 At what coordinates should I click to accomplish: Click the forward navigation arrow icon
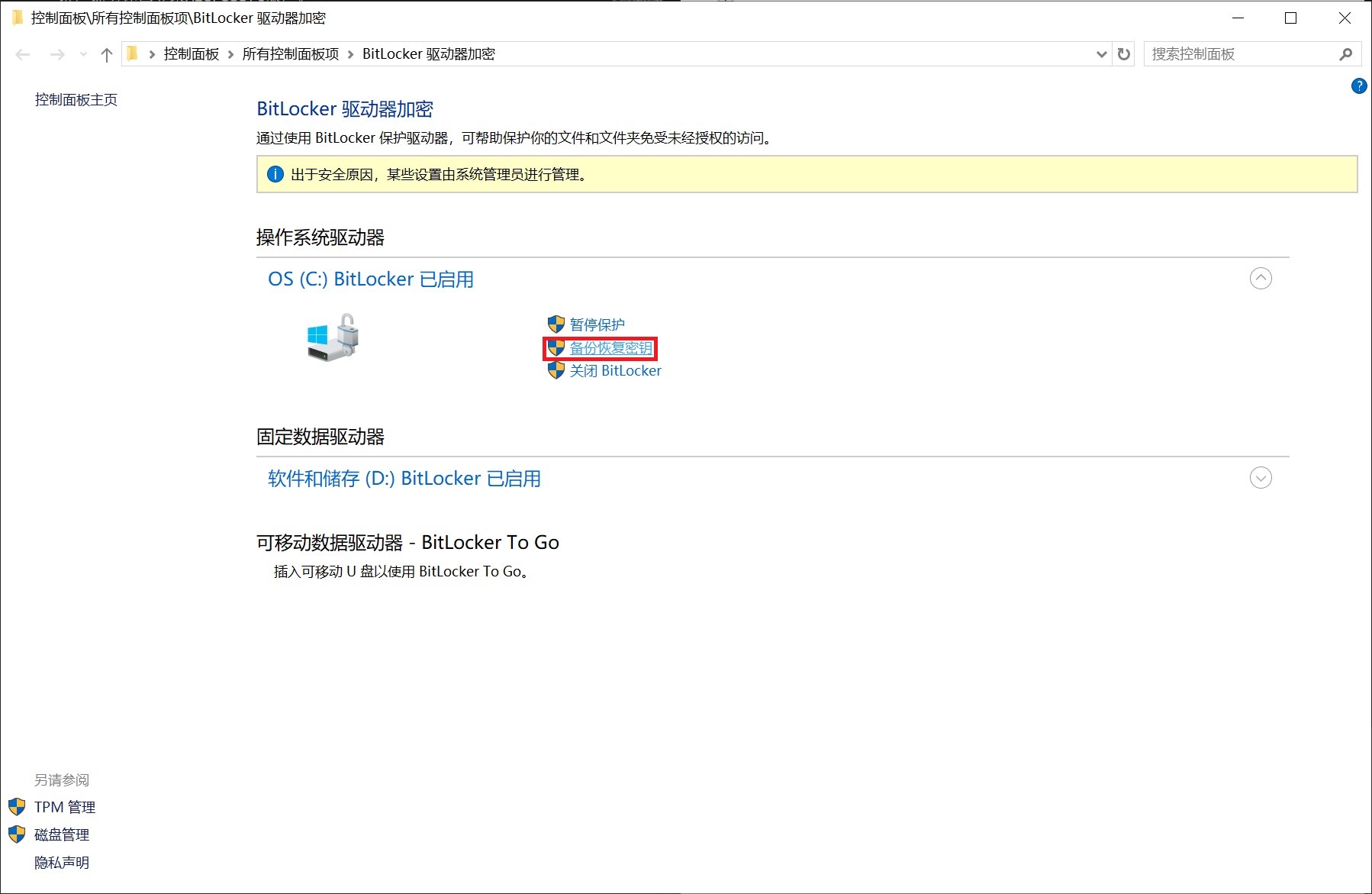pyautogui.click(x=58, y=53)
